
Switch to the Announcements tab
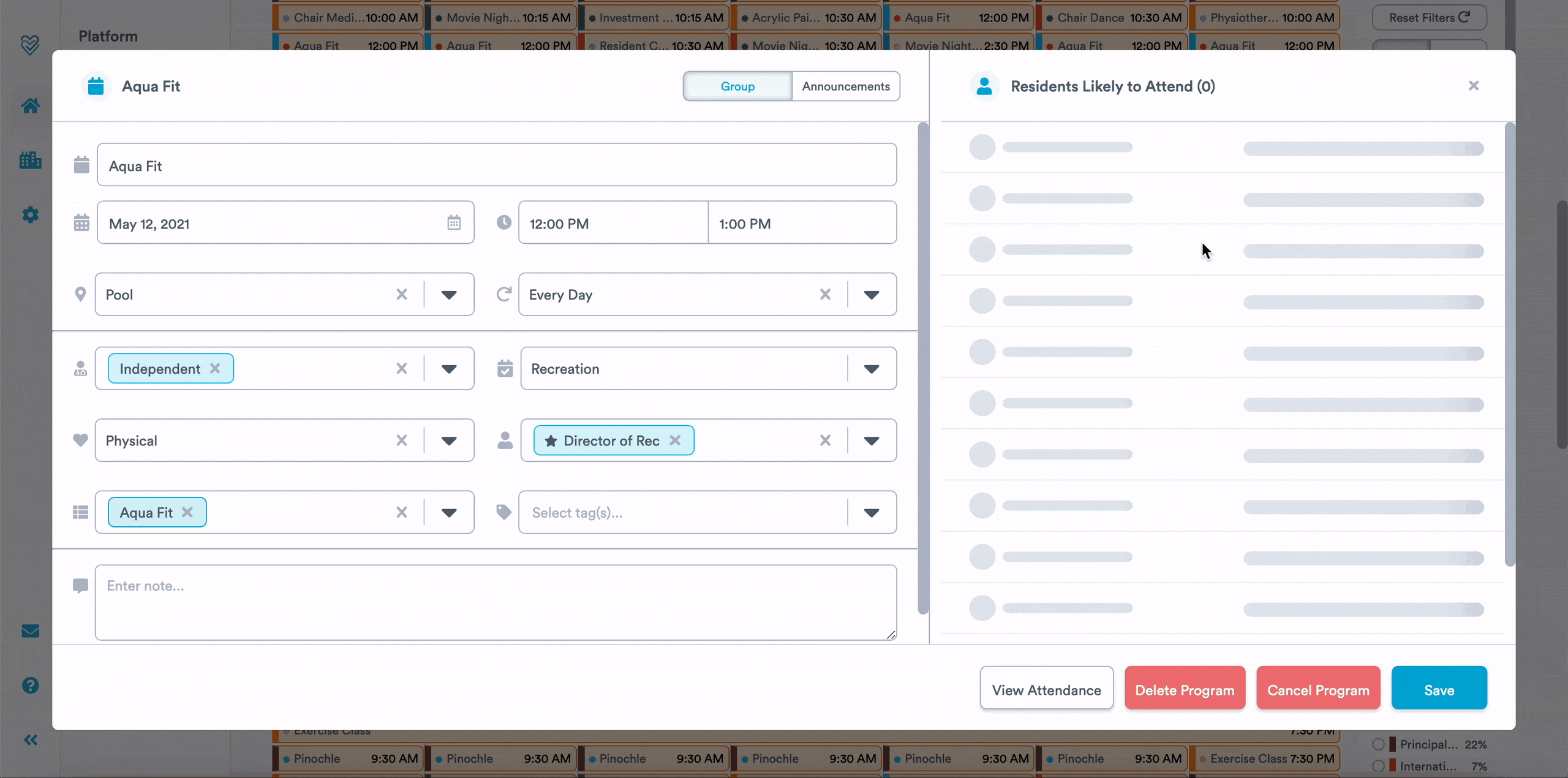point(845,86)
